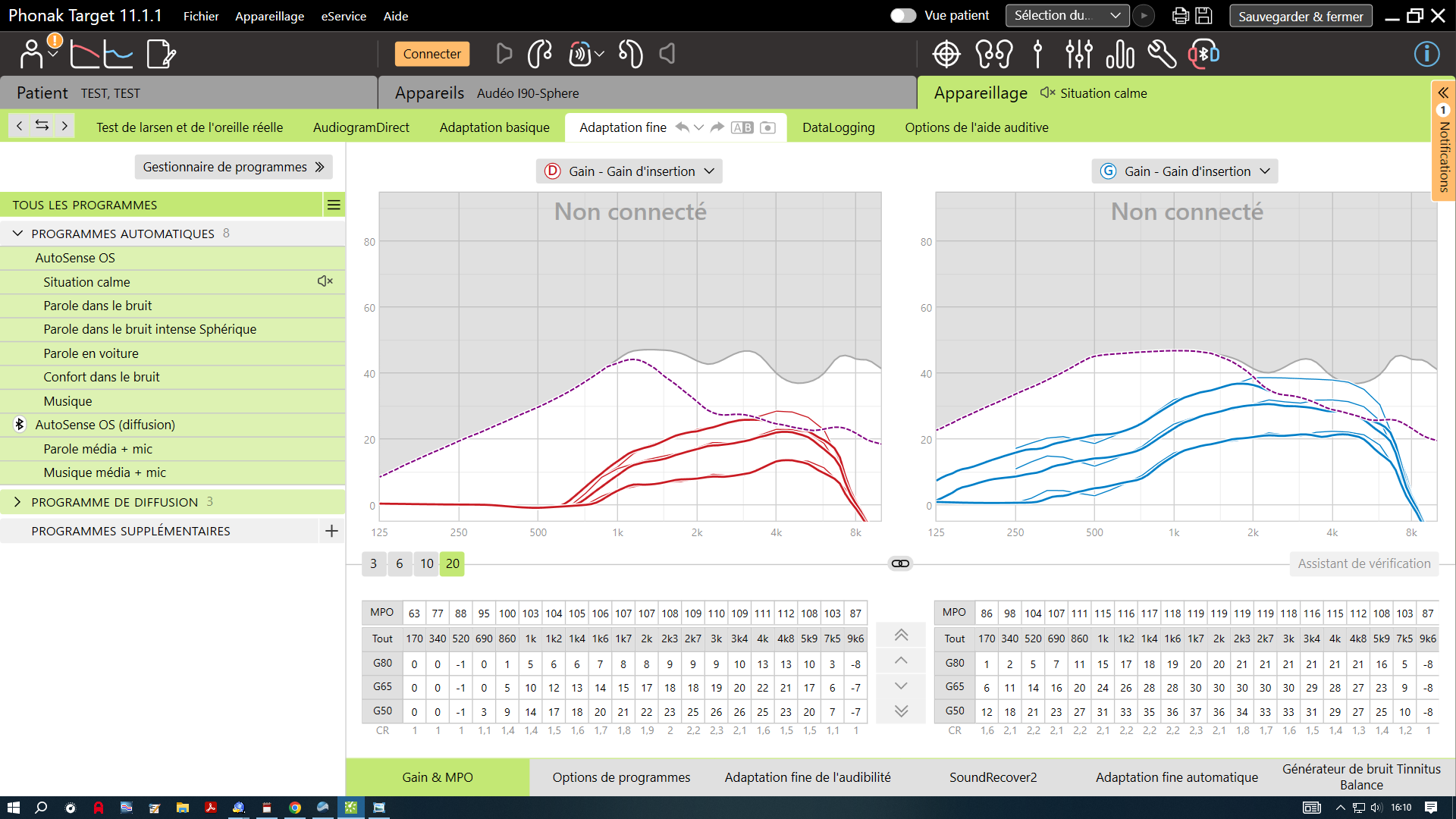The image size is (1456, 819).
Task: Click the wrench tools icon
Action: pos(1161,54)
